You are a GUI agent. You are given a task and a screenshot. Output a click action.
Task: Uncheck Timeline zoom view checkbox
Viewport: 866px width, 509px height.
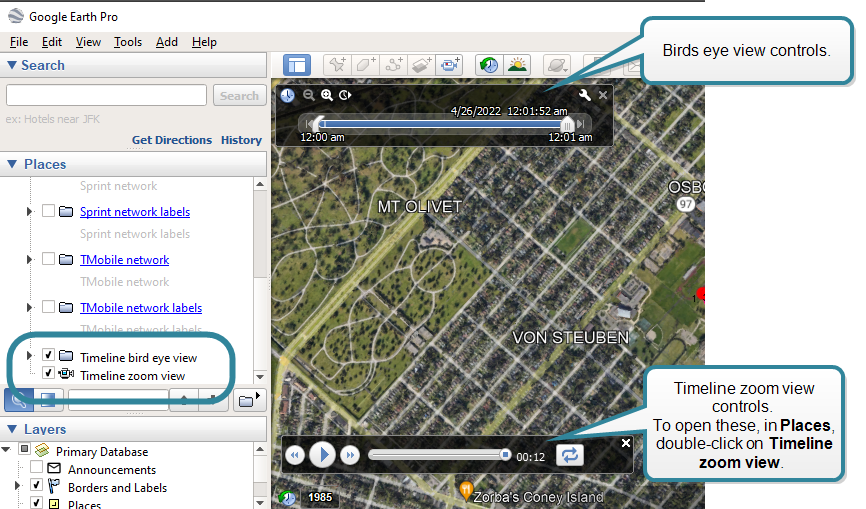pyautogui.click(x=48, y=374)
